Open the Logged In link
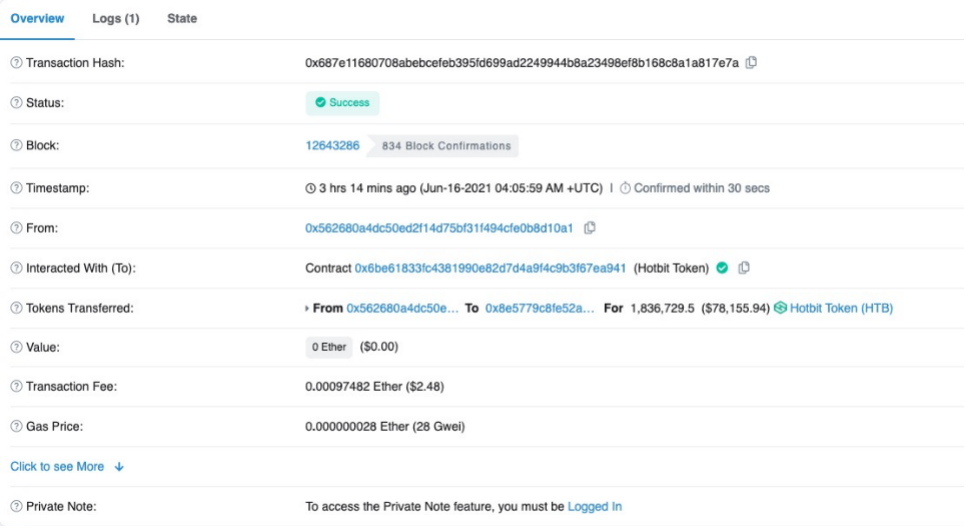966x528 pixels. click(594, 507)
